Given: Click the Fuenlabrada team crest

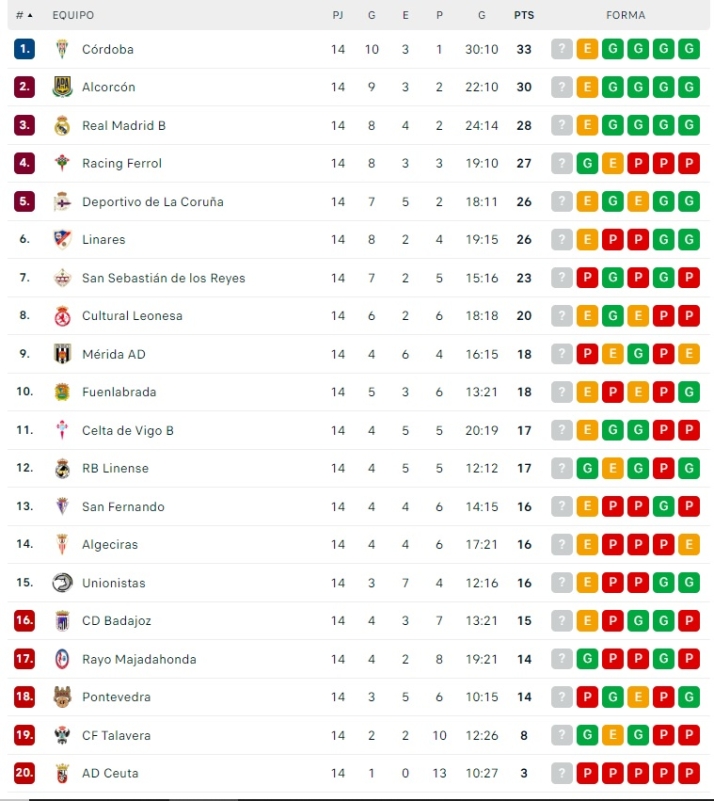Looking at the screenshot, I should (62, 392).
